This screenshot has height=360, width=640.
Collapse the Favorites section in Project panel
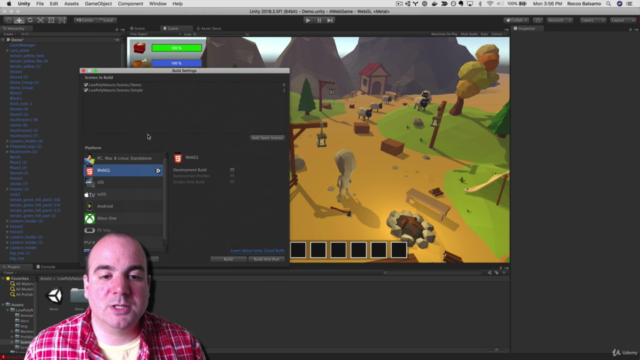3,278
